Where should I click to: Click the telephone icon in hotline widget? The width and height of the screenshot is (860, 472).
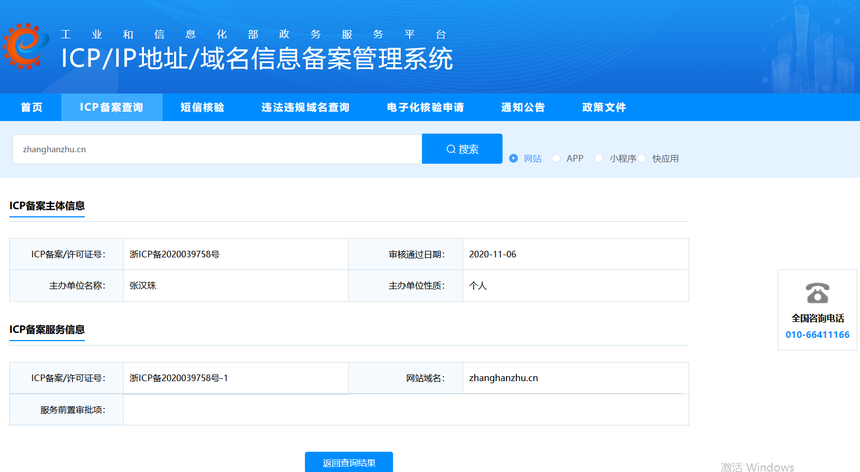(817, 293)
